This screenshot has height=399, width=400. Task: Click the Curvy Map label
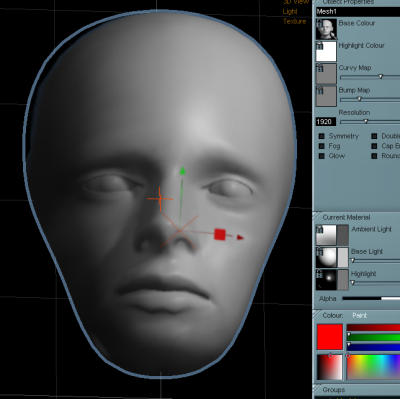(x=355, y=68)
